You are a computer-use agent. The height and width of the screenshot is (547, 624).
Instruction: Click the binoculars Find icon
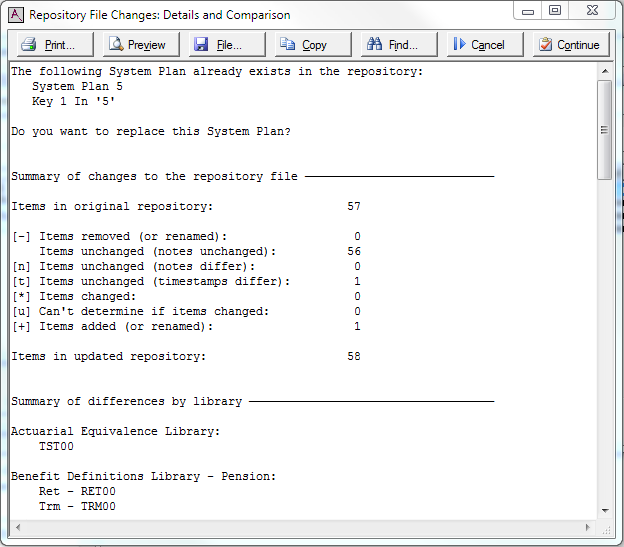click(374, 45)
